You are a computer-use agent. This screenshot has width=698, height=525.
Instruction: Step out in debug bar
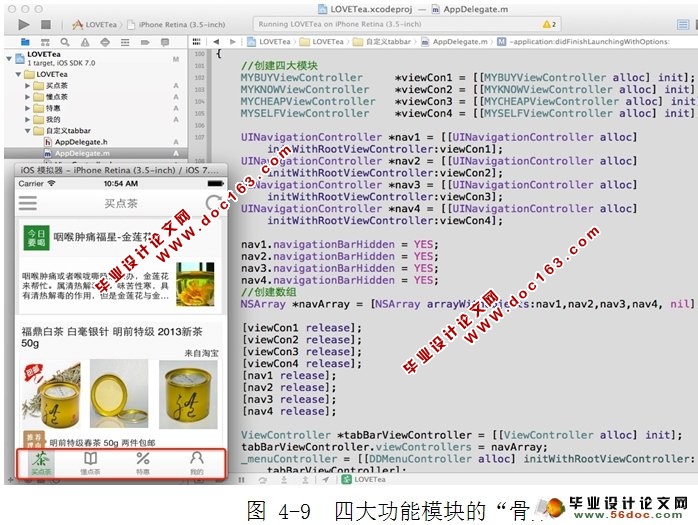pyautogui.click(x=305, y=480)
